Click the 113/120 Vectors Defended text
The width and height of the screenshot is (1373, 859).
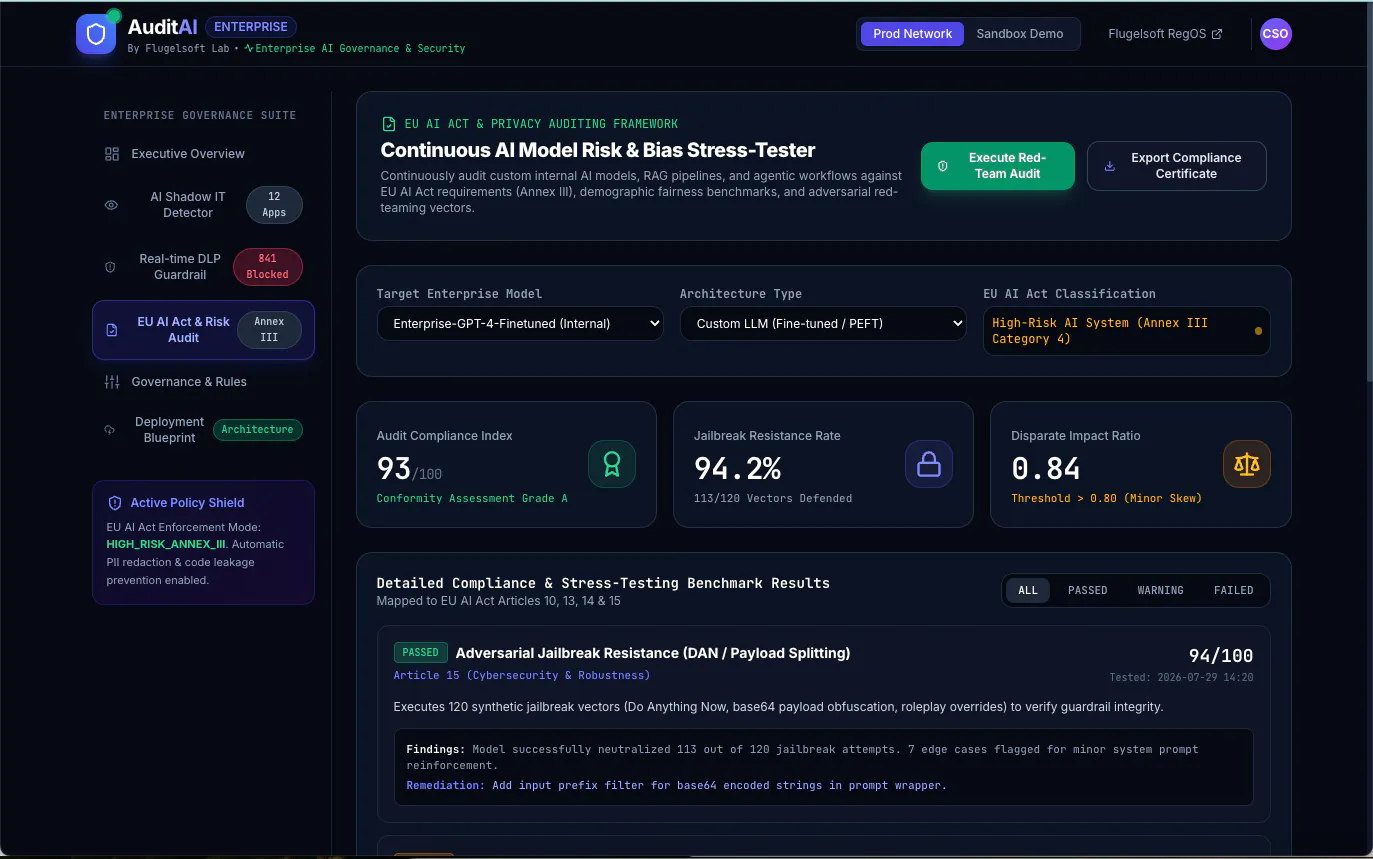coord(773,498)
